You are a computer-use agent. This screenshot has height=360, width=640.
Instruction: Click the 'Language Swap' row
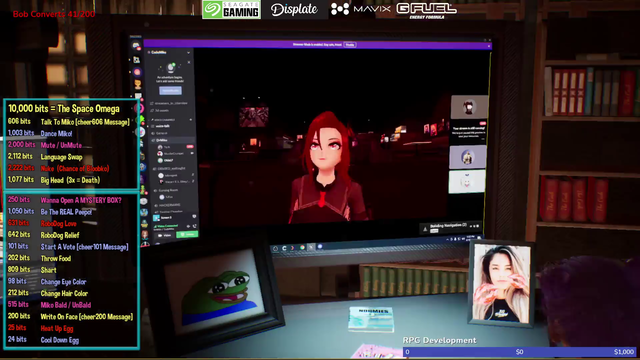(45, 157)
